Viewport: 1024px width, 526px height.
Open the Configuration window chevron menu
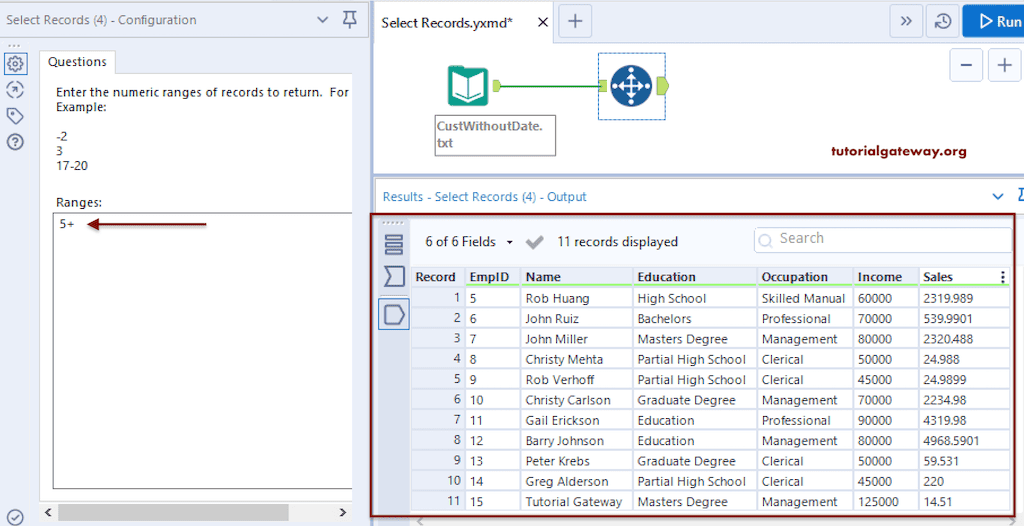(322, 20)
